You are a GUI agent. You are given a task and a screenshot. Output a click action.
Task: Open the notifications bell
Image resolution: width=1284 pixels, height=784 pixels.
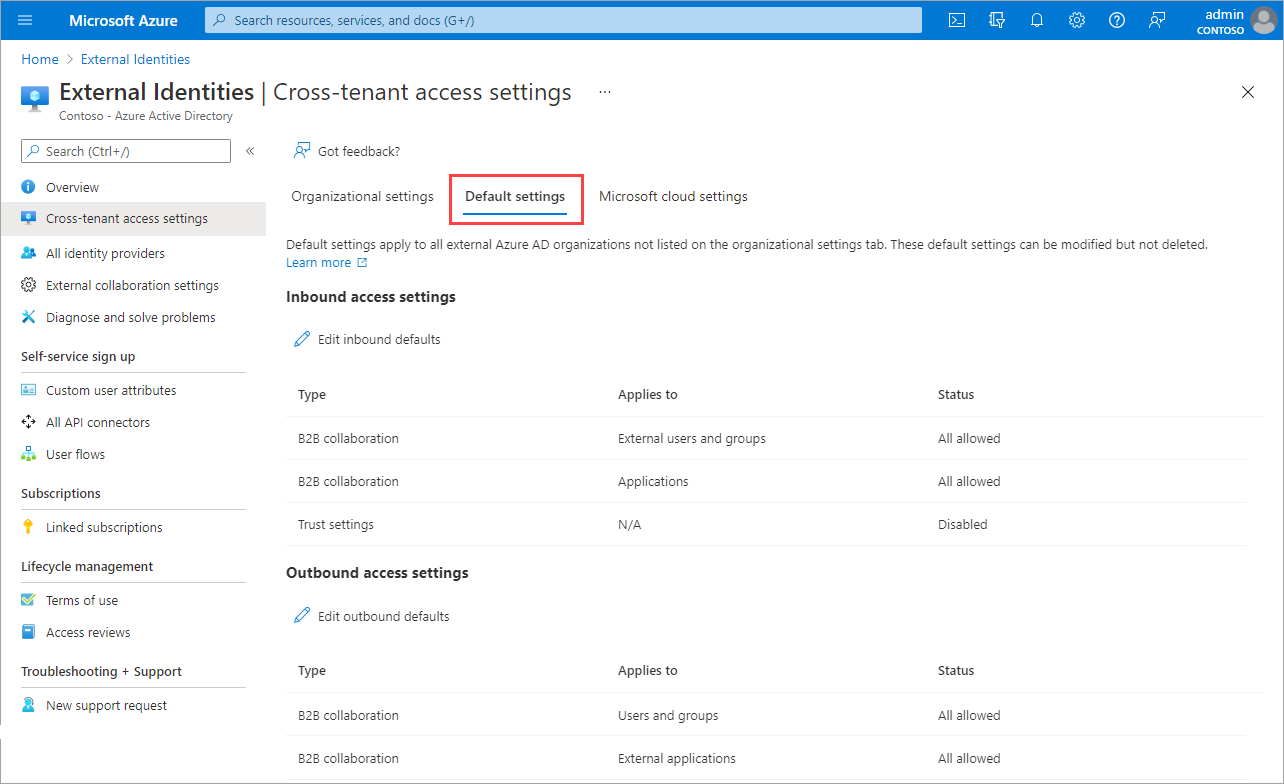[x=1037, y=20]
